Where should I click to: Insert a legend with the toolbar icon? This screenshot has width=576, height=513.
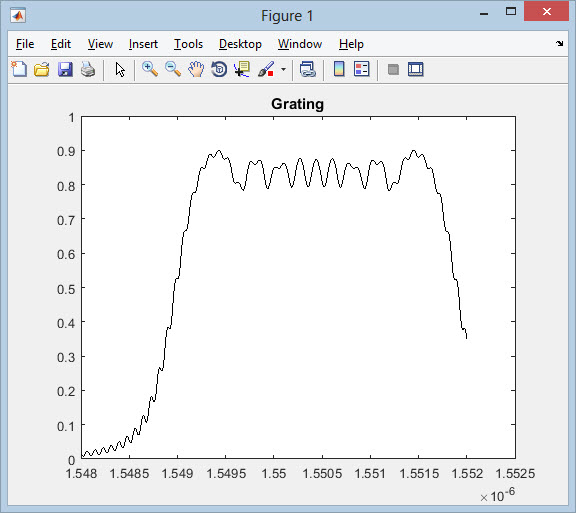point(361,69)
